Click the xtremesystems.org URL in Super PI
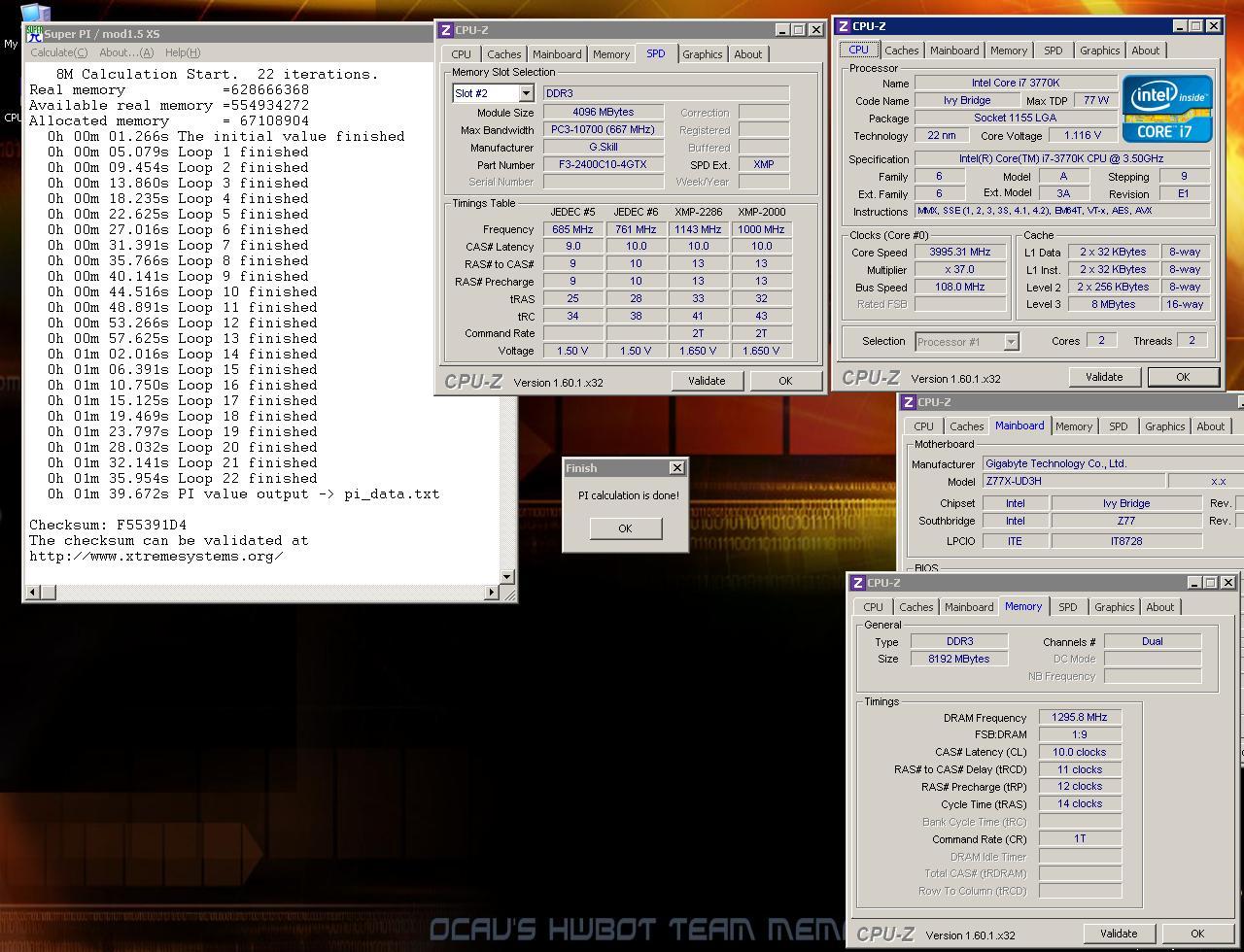 (x=155, y=556)
